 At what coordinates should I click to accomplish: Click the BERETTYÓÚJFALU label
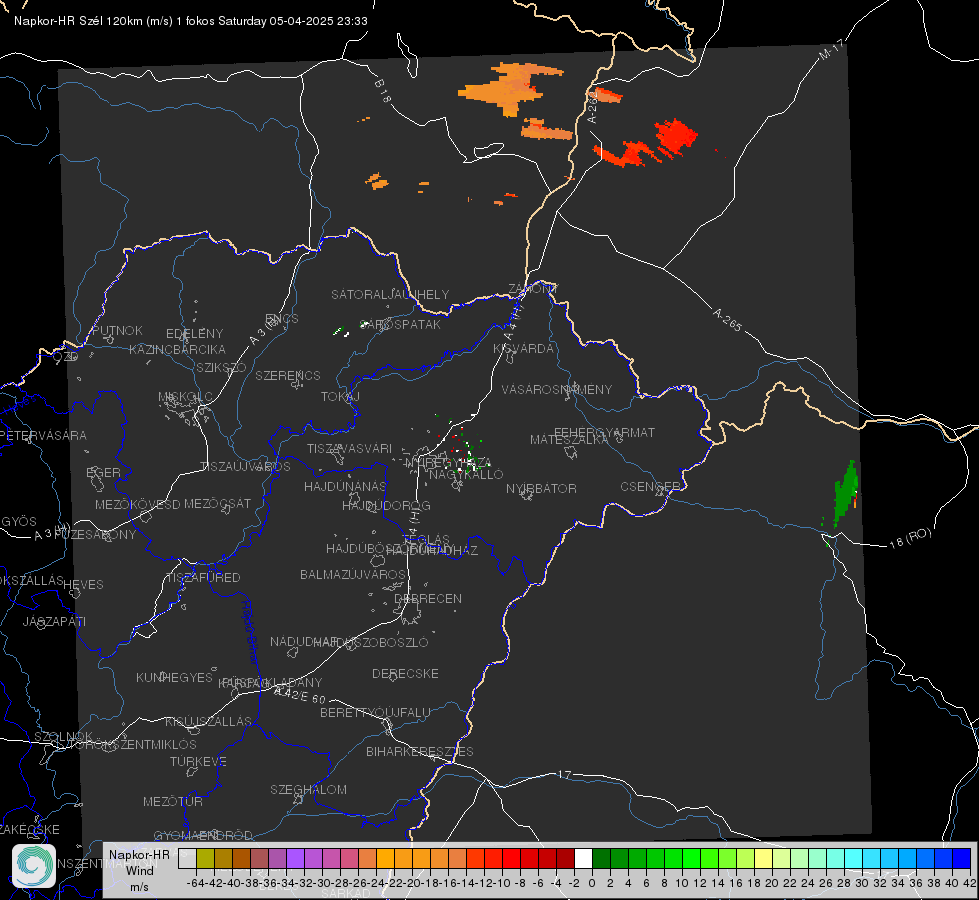pyautogui.click(x=375, y=712)
